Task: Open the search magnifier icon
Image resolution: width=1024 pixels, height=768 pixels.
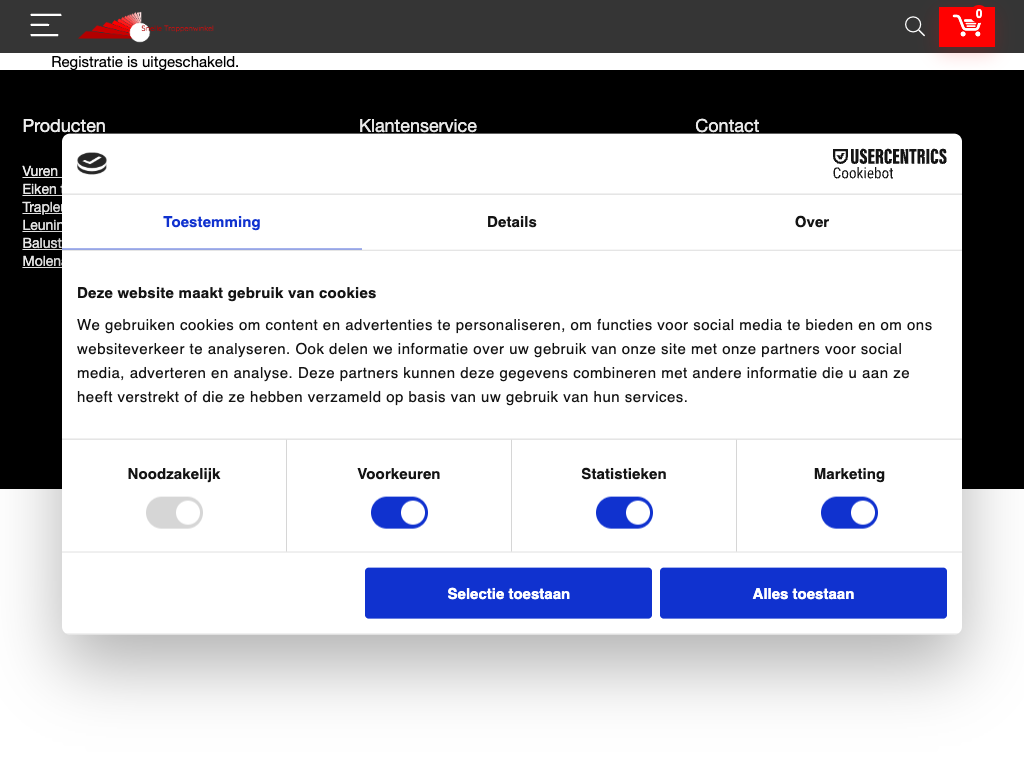Action: tap(914, 27)
